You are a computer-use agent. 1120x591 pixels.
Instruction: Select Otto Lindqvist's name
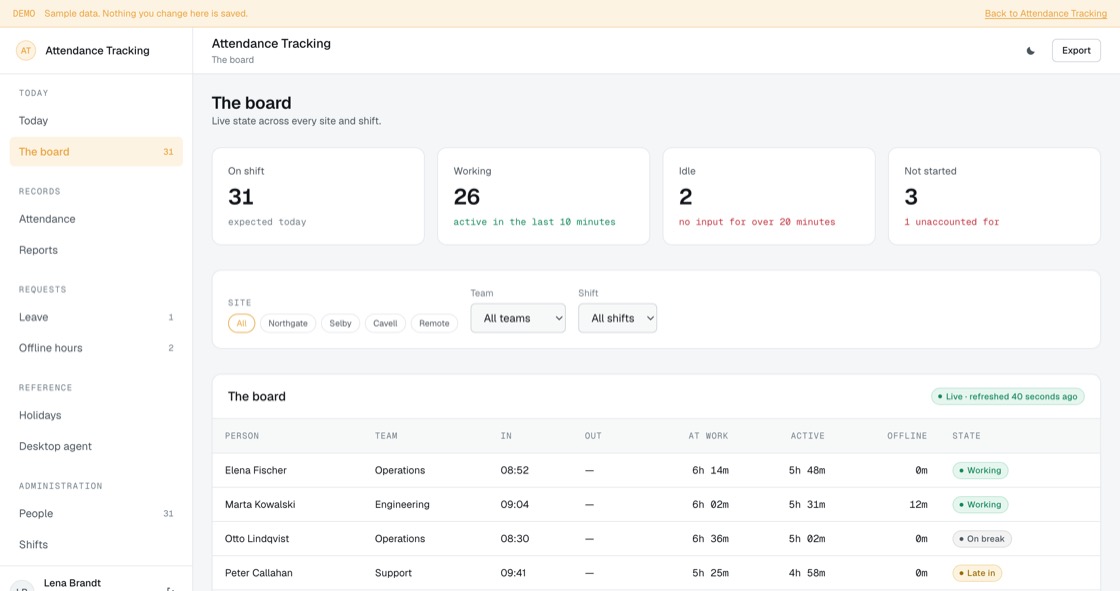click(x=257, y=539)
